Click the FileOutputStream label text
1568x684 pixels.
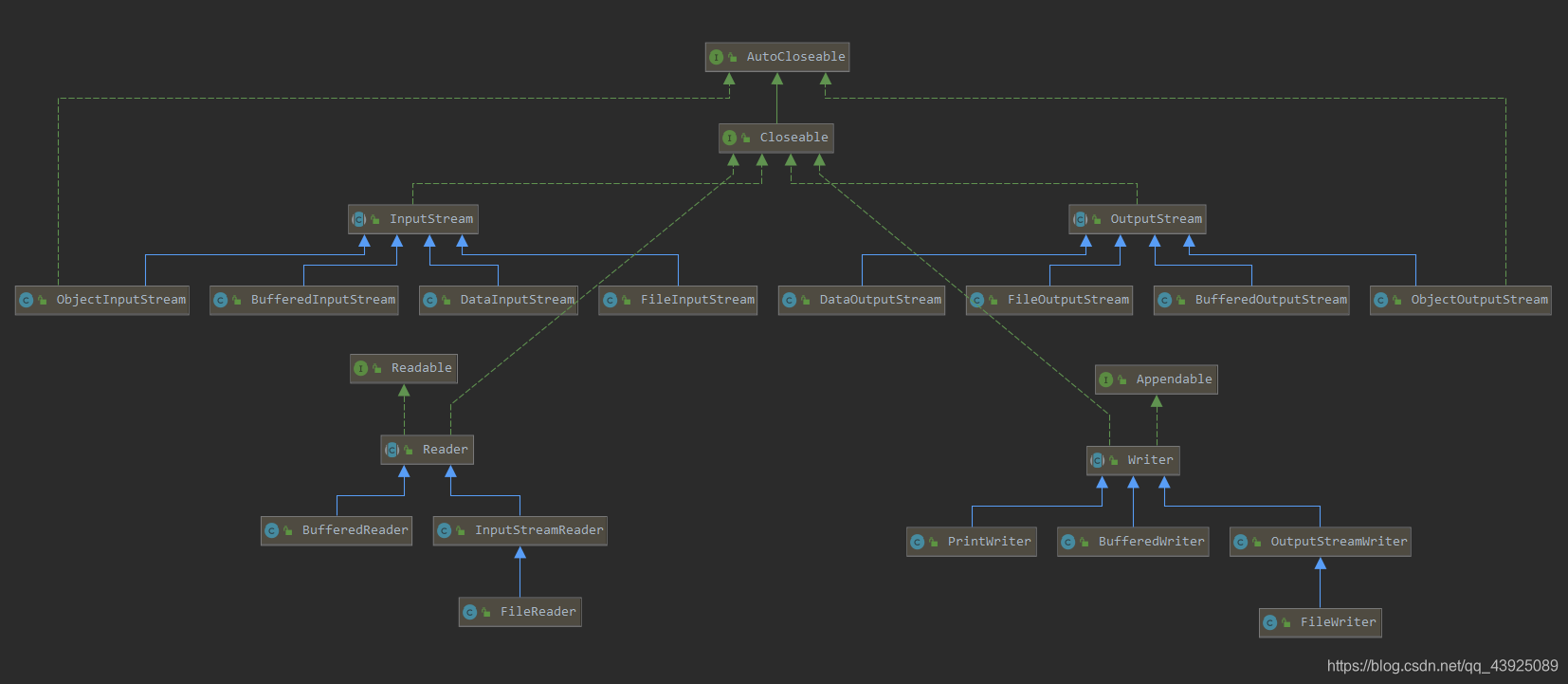point(1068,300)
